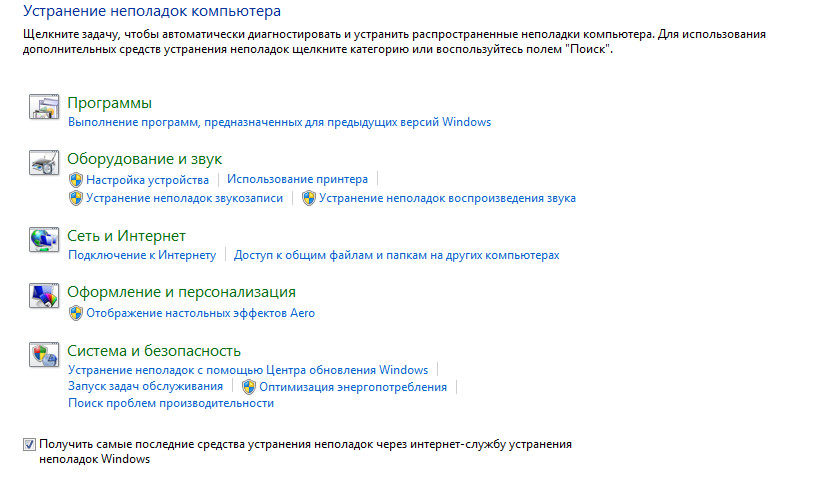Open Отображение настольных эффектов Aero
Image resolution: width=824 pixels, height=480 pixels.
[x=200, y=313]
